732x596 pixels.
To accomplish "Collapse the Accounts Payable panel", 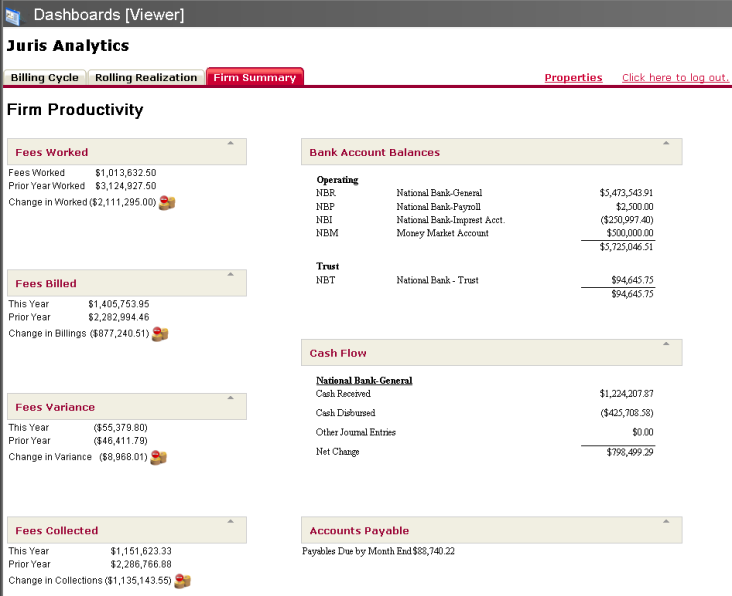I will point(665,521).
